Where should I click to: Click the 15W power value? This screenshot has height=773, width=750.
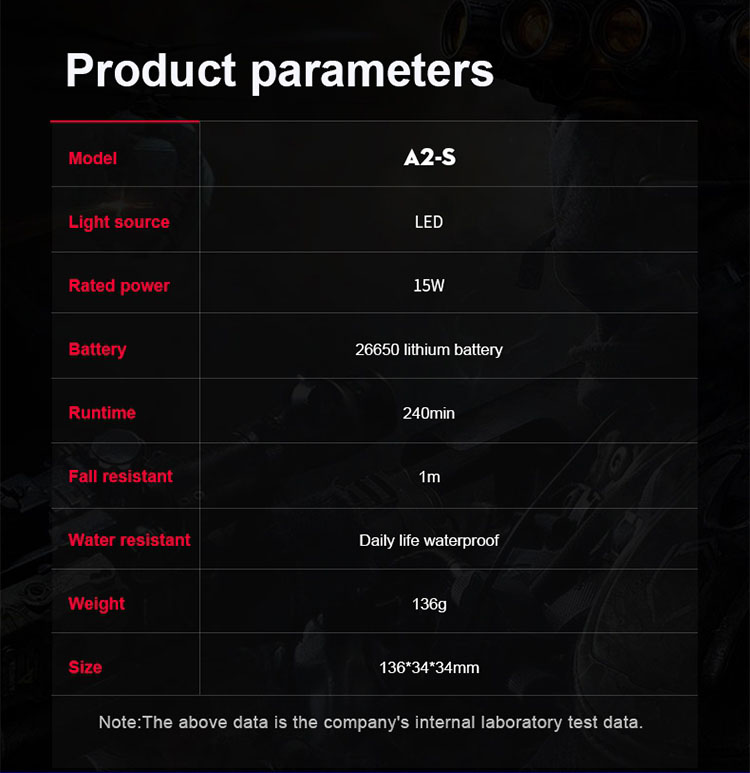pyautogui.click(x=429, y=286)
